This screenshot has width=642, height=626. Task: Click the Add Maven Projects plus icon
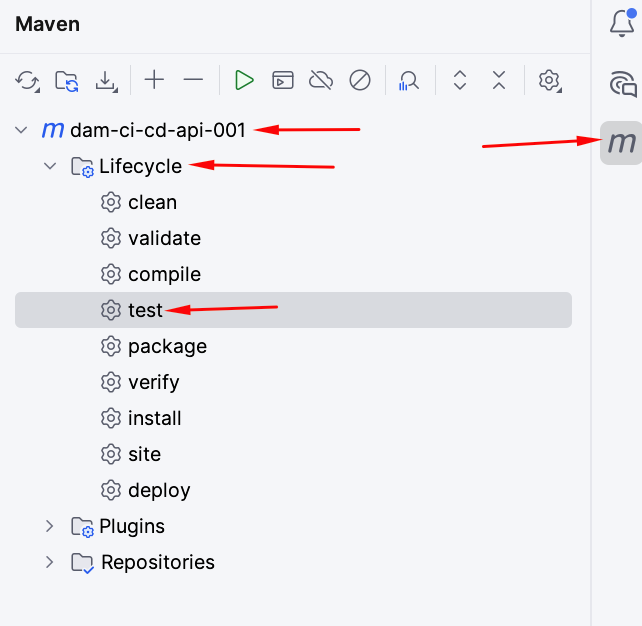pos(154,80)
